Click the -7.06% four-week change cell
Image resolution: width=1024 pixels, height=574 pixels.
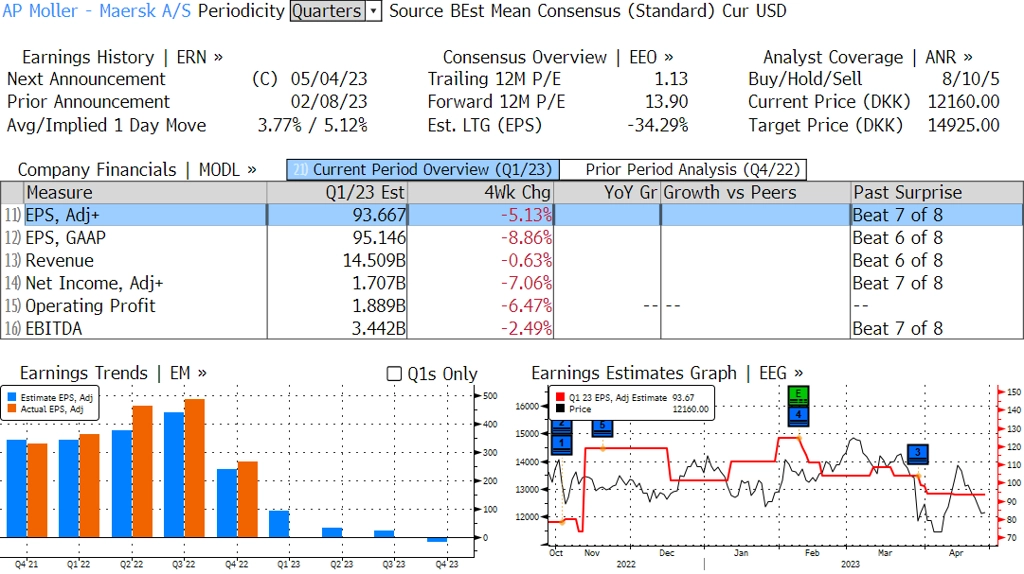click(x=481, y=283)
